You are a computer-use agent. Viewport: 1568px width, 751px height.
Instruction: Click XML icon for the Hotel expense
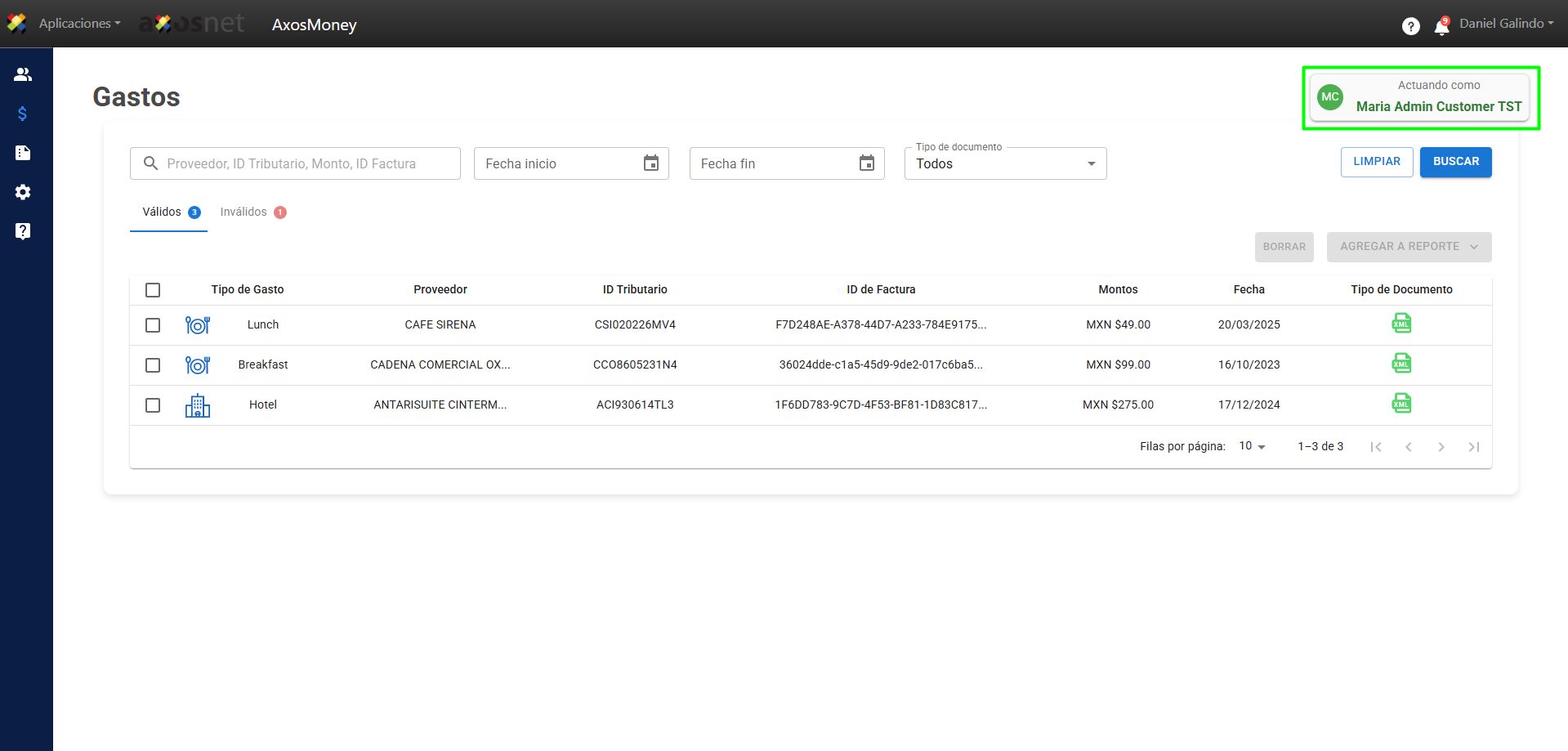pyautogui.click(x=1401, y=404)
